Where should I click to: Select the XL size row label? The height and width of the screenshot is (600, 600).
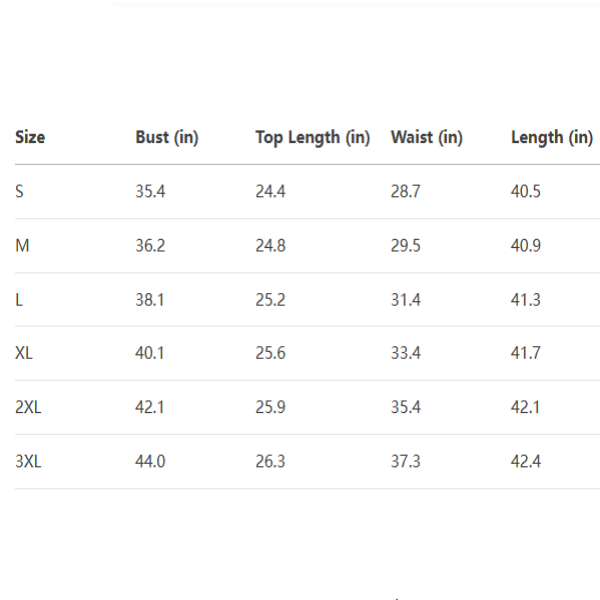tap(24, 353)
